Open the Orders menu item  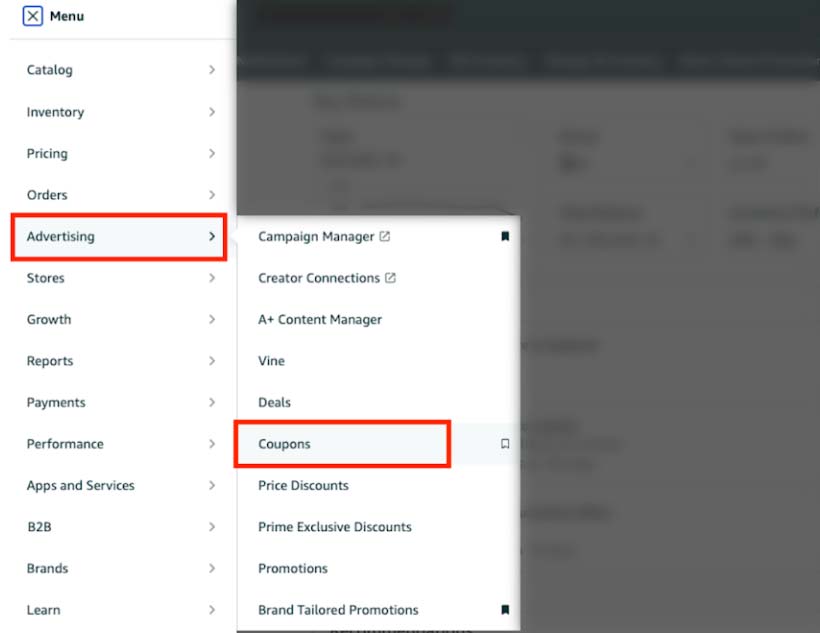pos(47,195)
